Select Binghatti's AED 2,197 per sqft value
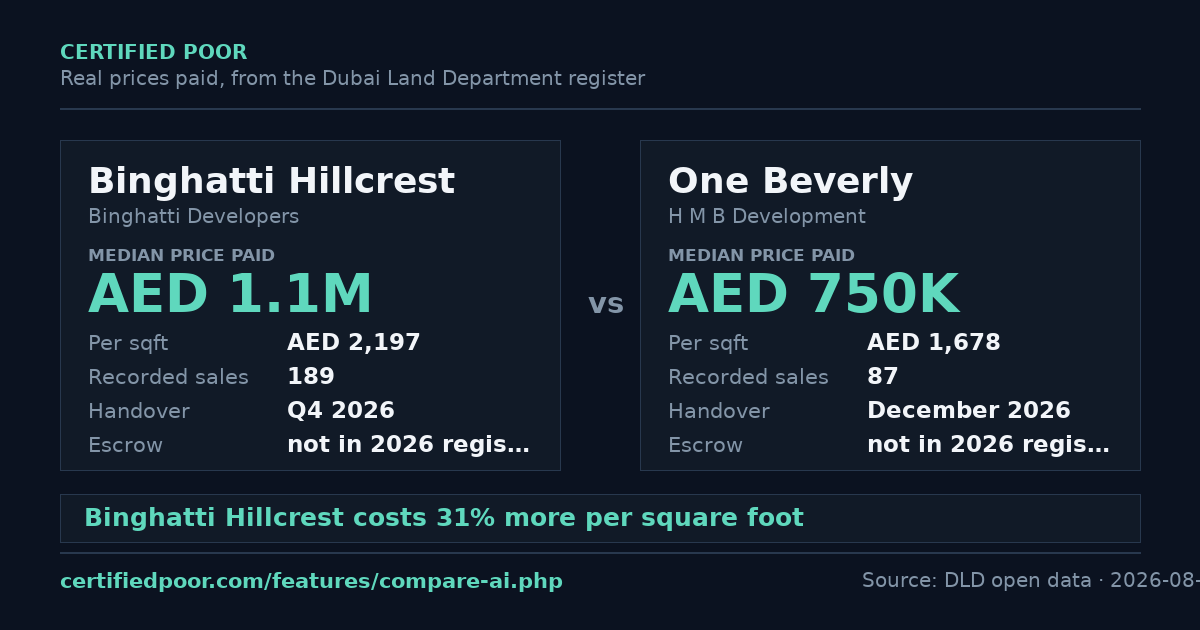 point(353,343)
